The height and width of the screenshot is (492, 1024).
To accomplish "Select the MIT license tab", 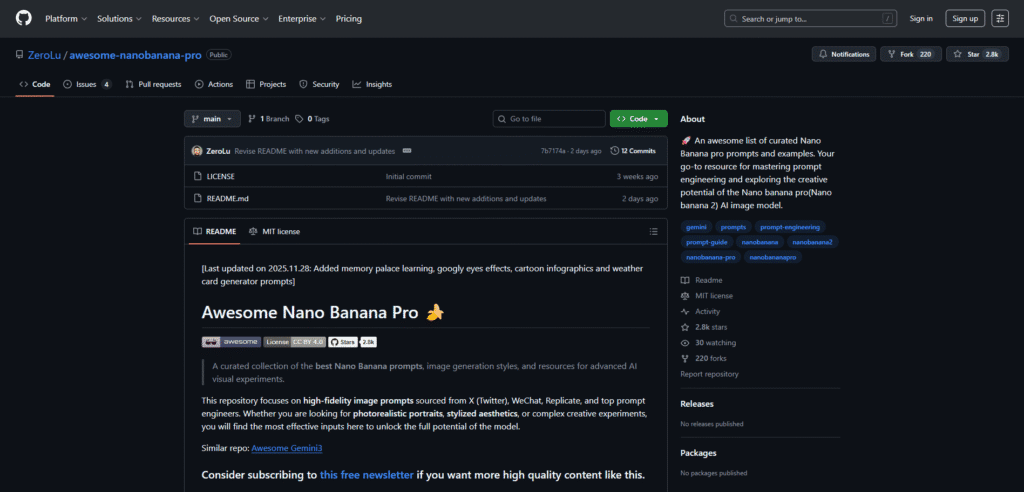I will pyautogui.click(x=274, y=231).
